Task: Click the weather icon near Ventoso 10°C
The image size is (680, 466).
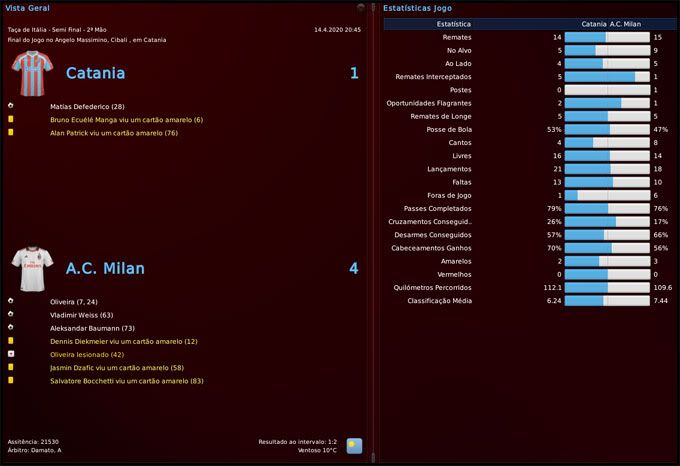Action: tap(354, 445)
